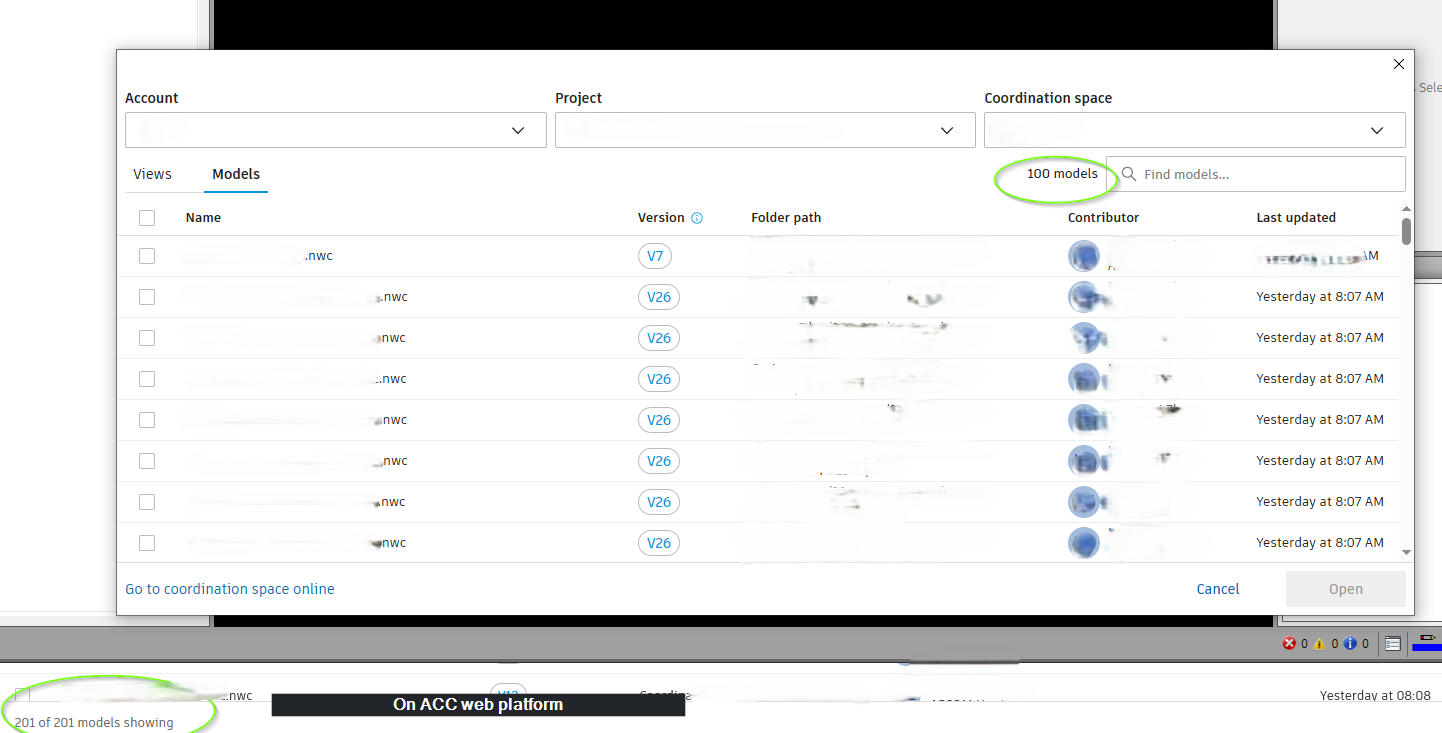Click the blue information count icon in status bar
The width and height of the screenshot is (1442, 733).
(1349, 643)
